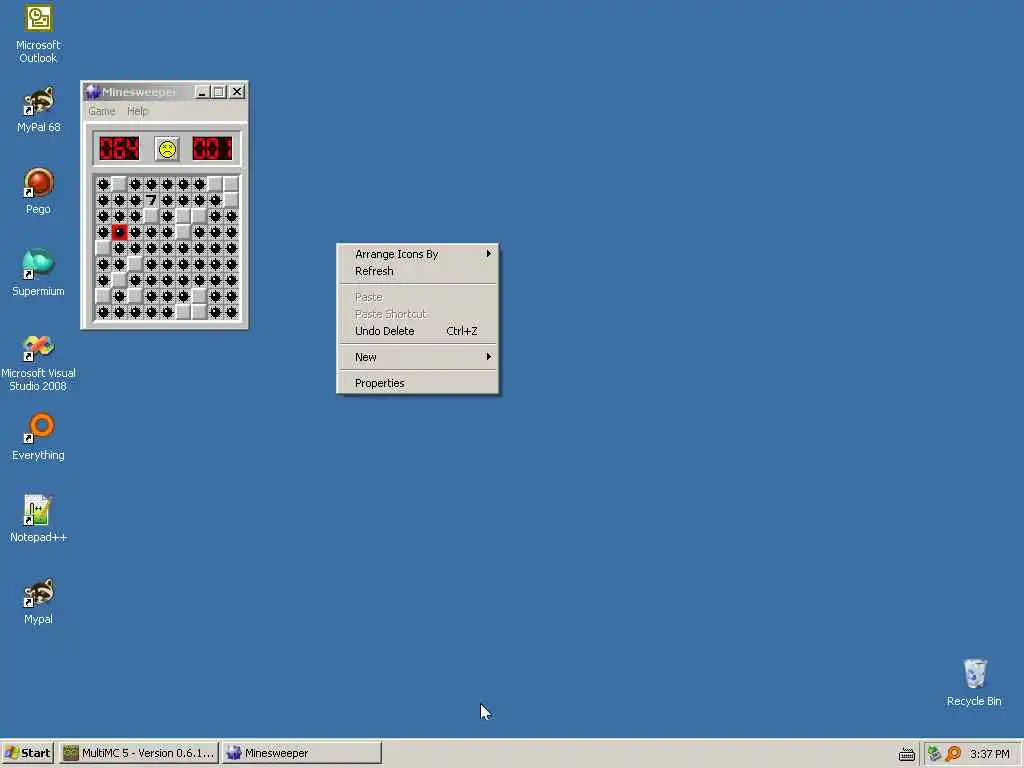The width and height of the screenshot is (1024, 768).
Task: Open the Game menu in Minesweeper
Action: tap(102, 111)
